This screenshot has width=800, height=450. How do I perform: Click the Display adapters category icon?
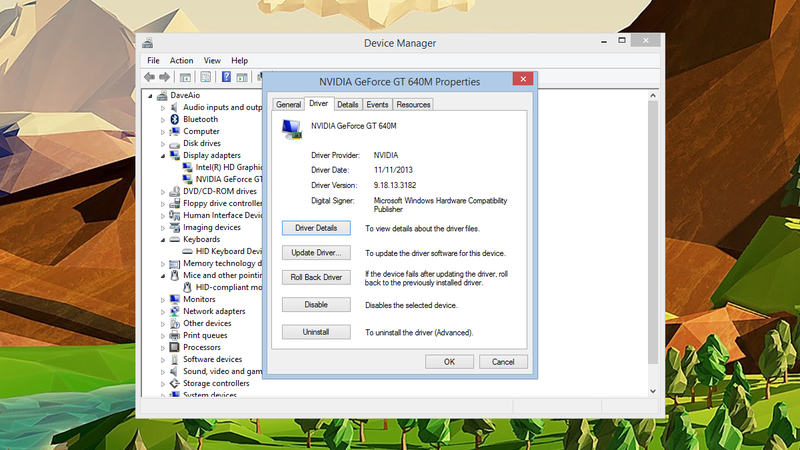[174, 155]
